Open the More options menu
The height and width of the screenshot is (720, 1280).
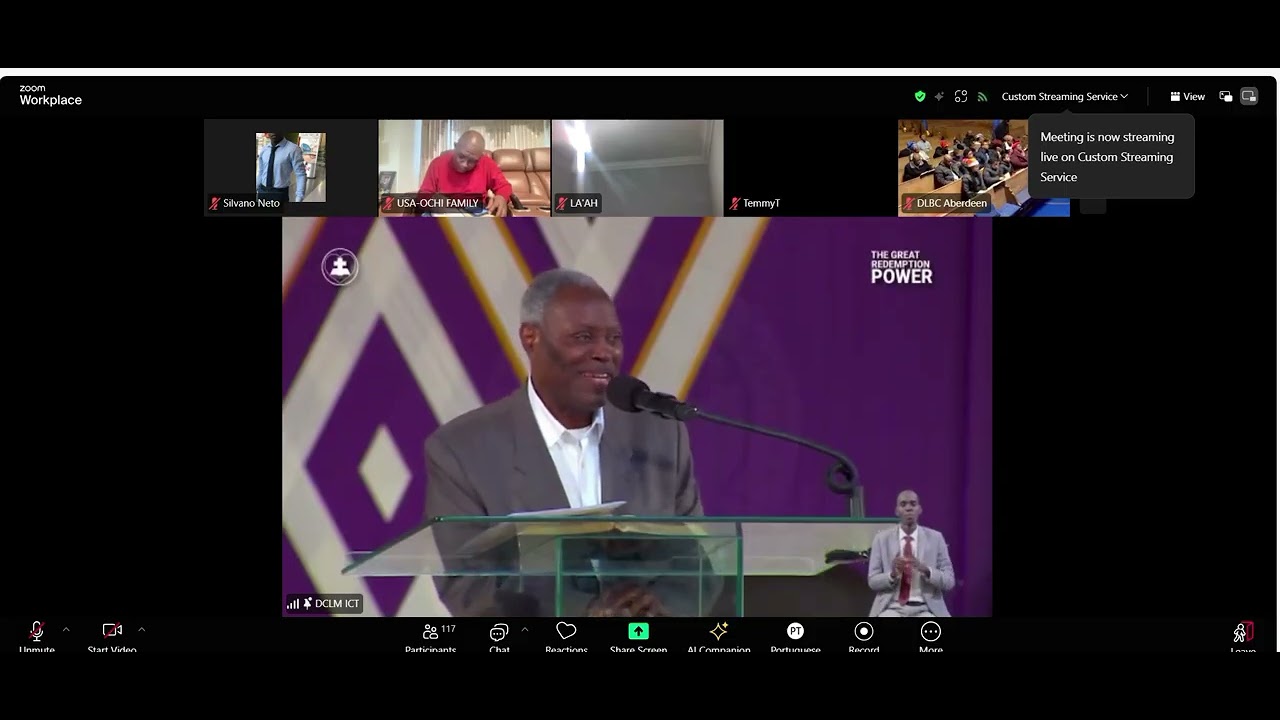[931, 636]
